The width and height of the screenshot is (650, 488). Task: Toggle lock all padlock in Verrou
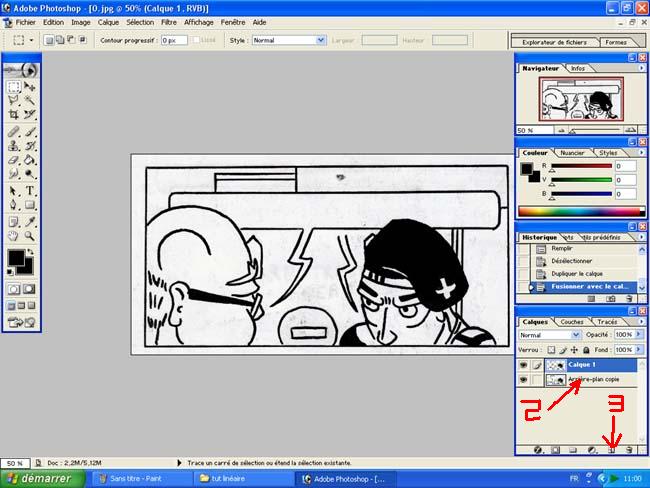point(586,350)
